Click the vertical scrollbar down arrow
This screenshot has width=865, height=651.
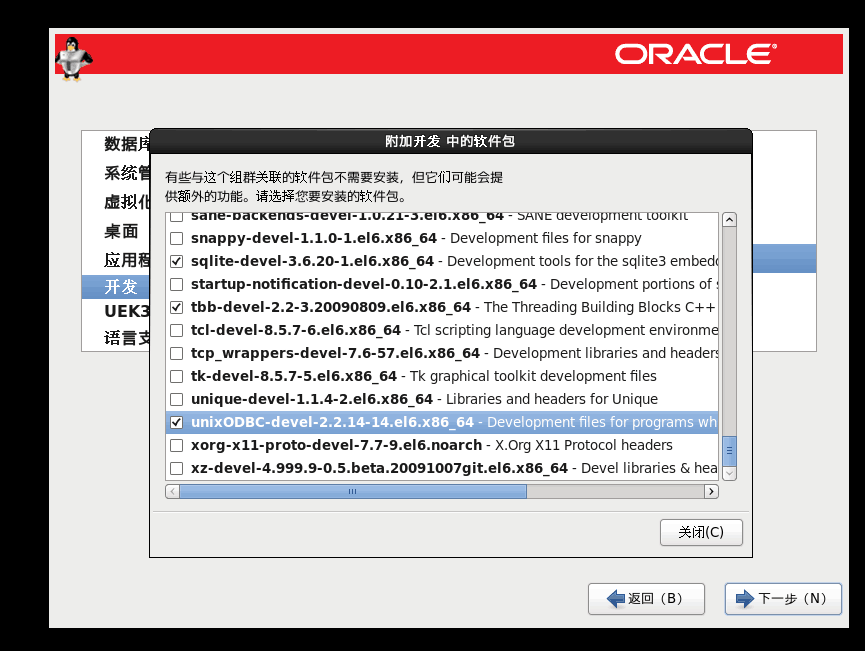[729, 473]
